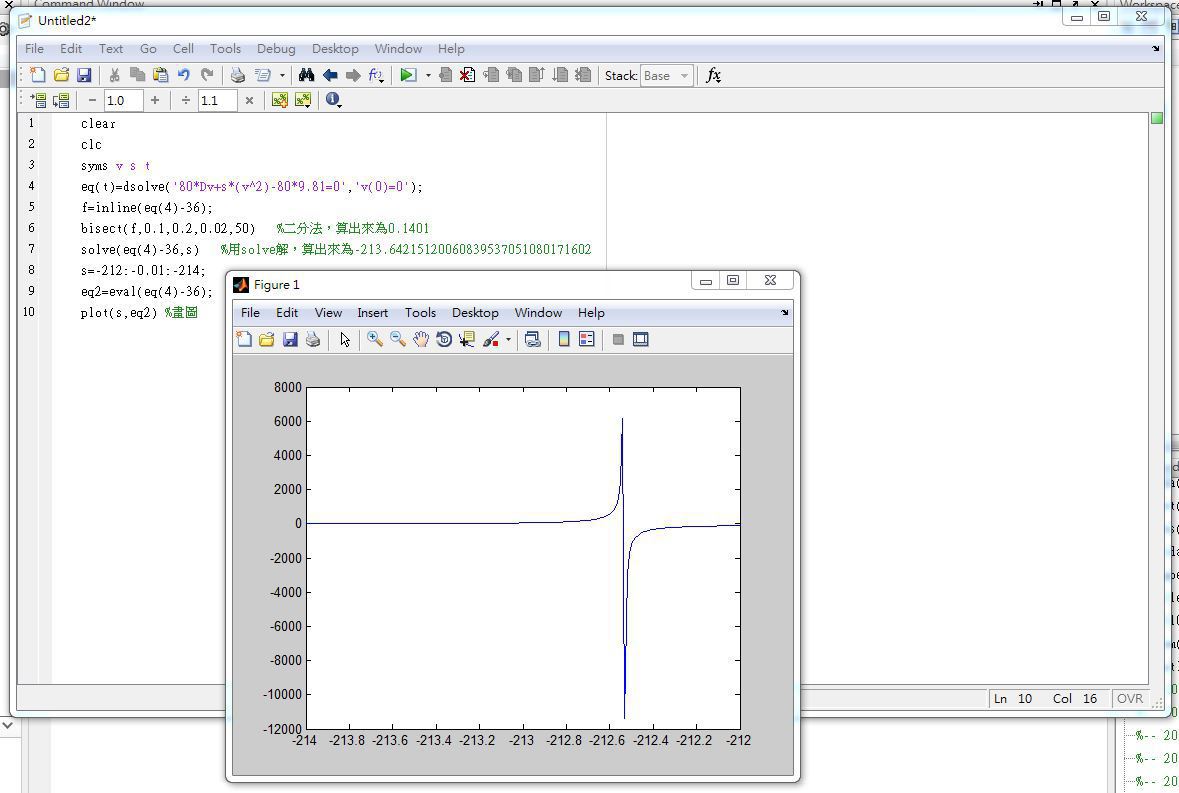Screen dimensions: 1179x793
Task: Toggle the legend in Figure 1
Action: tap(586, 340)
